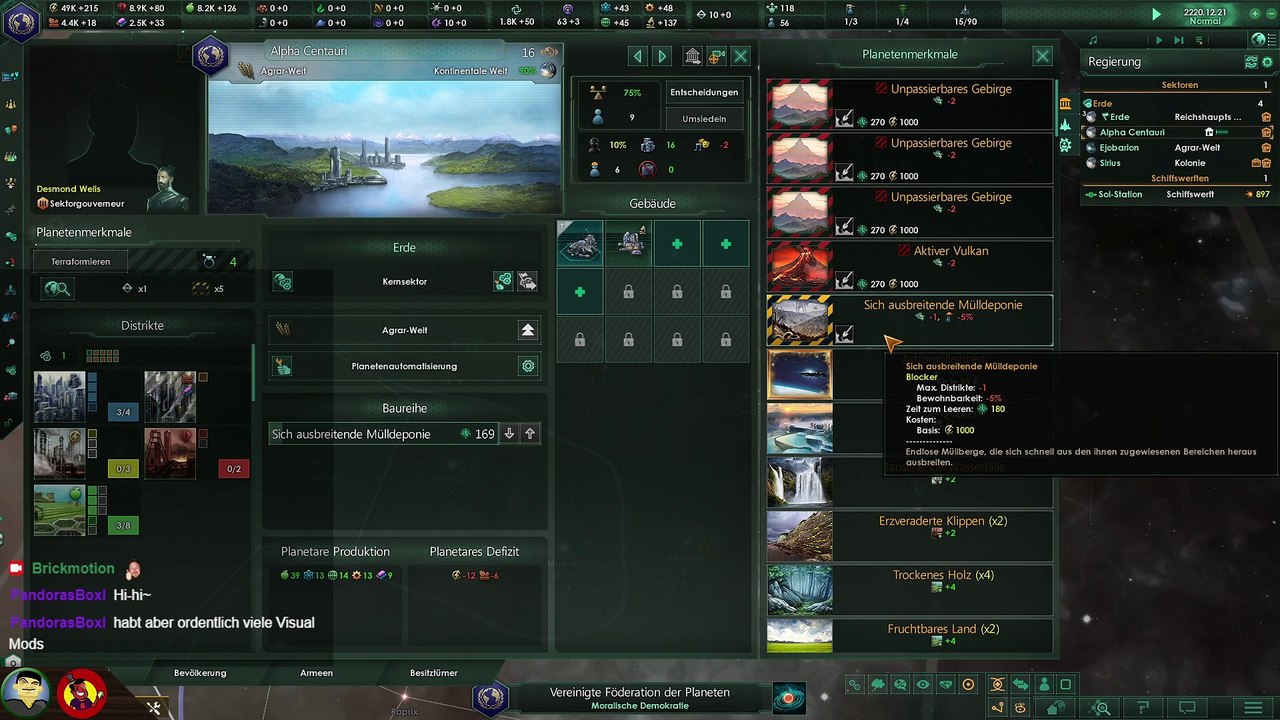This screenshot has height=720, width=1280.
Task: Select the mining district thumbnail 0/2
Action: click(170, 453)
